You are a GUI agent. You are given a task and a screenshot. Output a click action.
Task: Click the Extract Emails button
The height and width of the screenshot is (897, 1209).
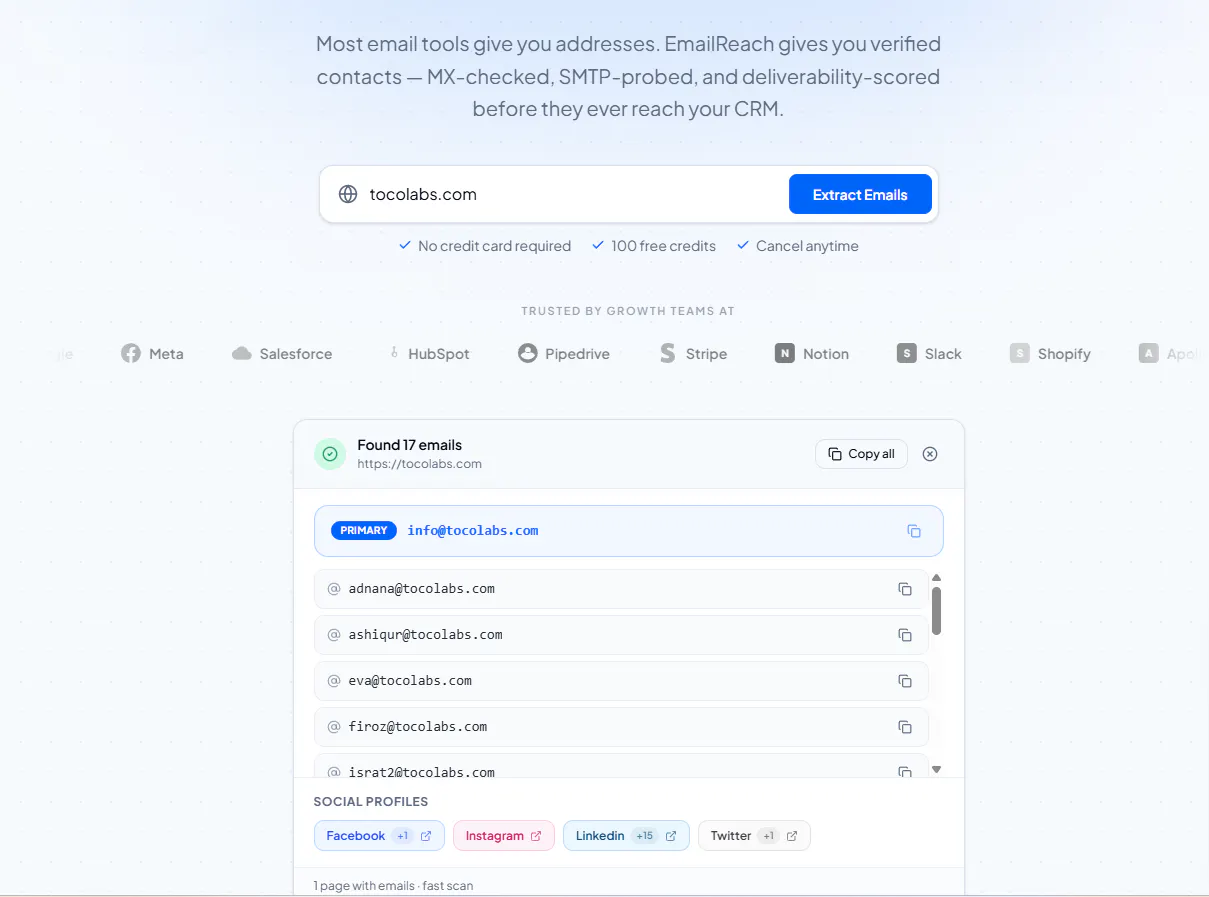coord(860,194)
